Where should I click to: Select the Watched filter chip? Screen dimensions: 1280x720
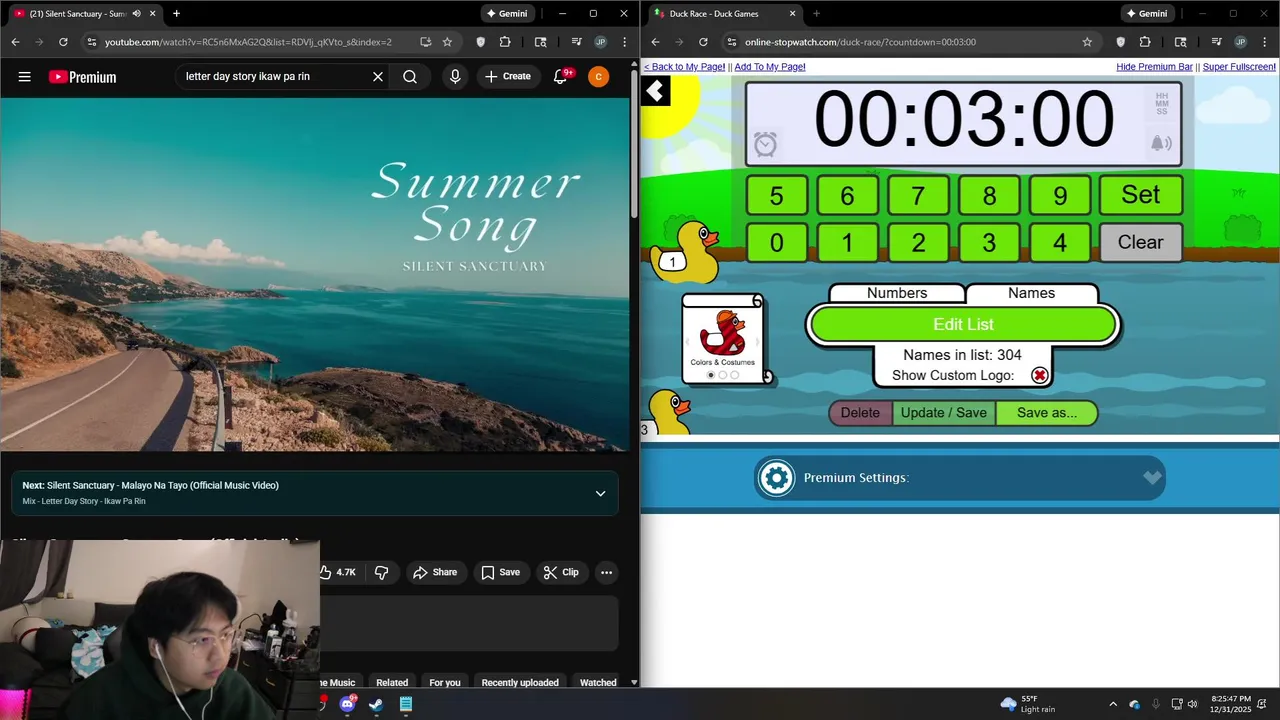click(x=598, y=682)
